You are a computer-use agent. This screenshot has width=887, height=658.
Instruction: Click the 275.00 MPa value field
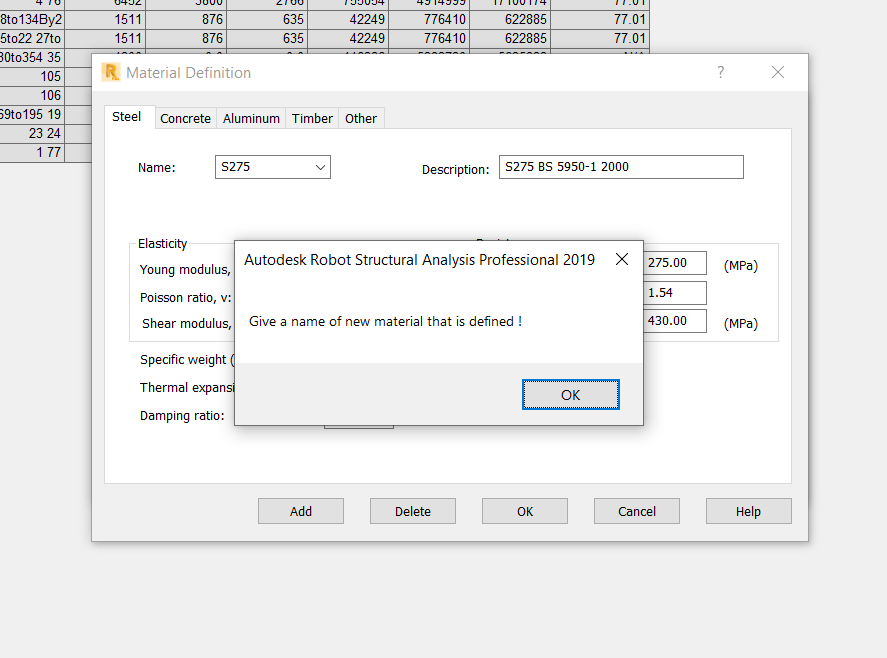(x=673, y=262)
